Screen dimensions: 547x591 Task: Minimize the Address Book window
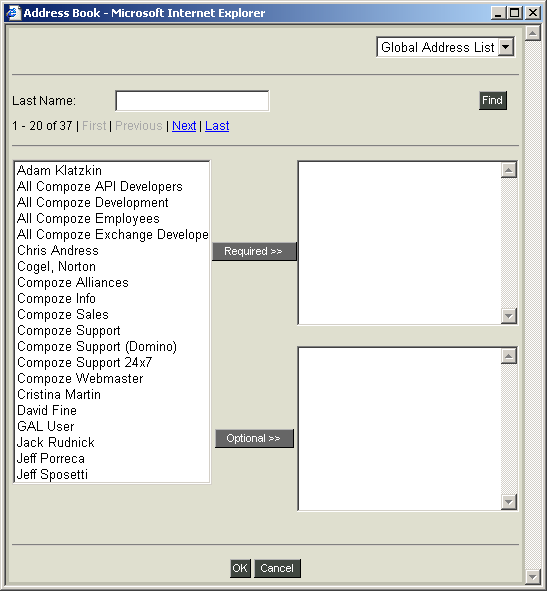click(498, 13)
